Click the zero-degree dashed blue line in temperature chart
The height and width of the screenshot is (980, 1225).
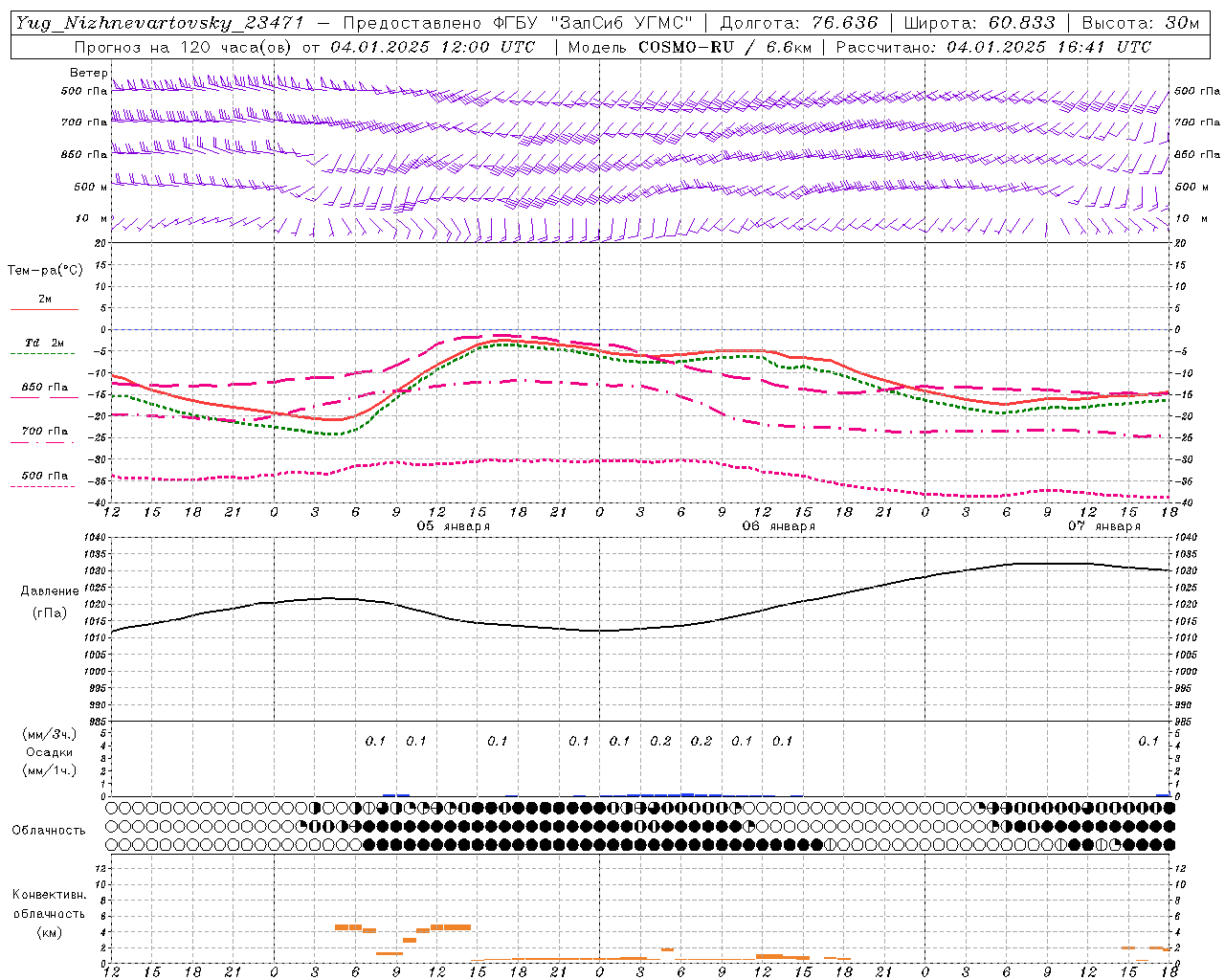[640, 329]
